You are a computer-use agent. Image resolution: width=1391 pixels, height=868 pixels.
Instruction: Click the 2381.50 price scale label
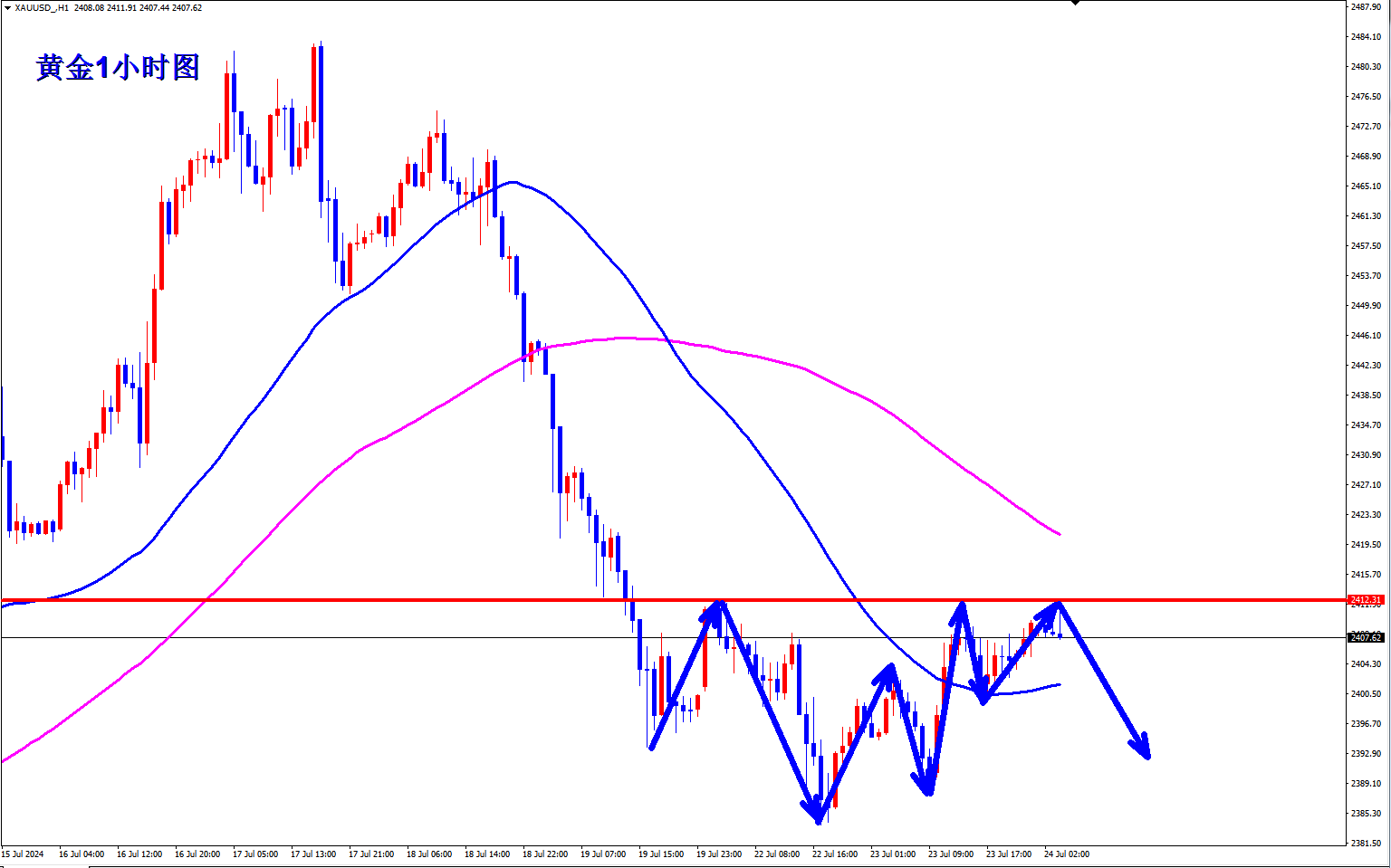pyautogui.click(x=1366, y=844)
